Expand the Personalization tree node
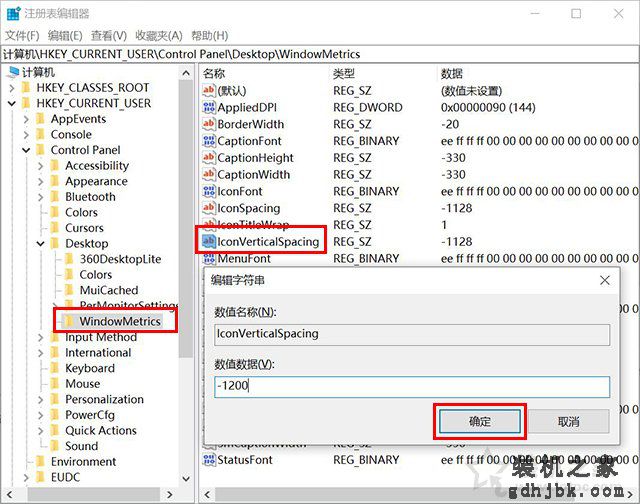640x504 pixels. click(x=40, y=399)
